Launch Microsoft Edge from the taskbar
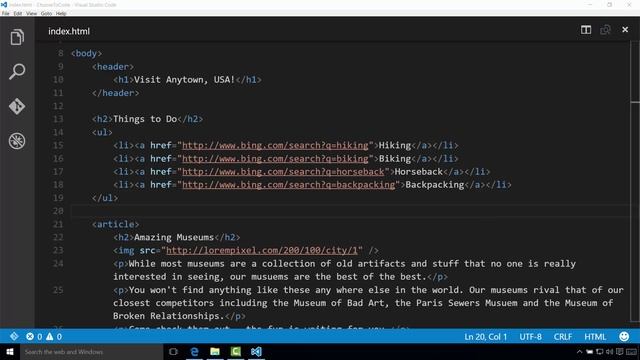Screen dimensions: 640x360 (x=194, y=351)
